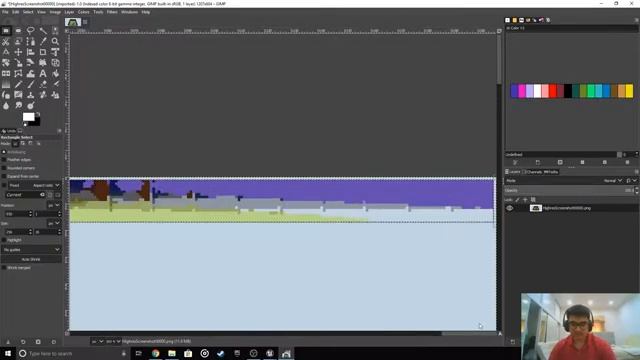
Task: Select the Color Picker tool
Action: (x=43, y=41)
